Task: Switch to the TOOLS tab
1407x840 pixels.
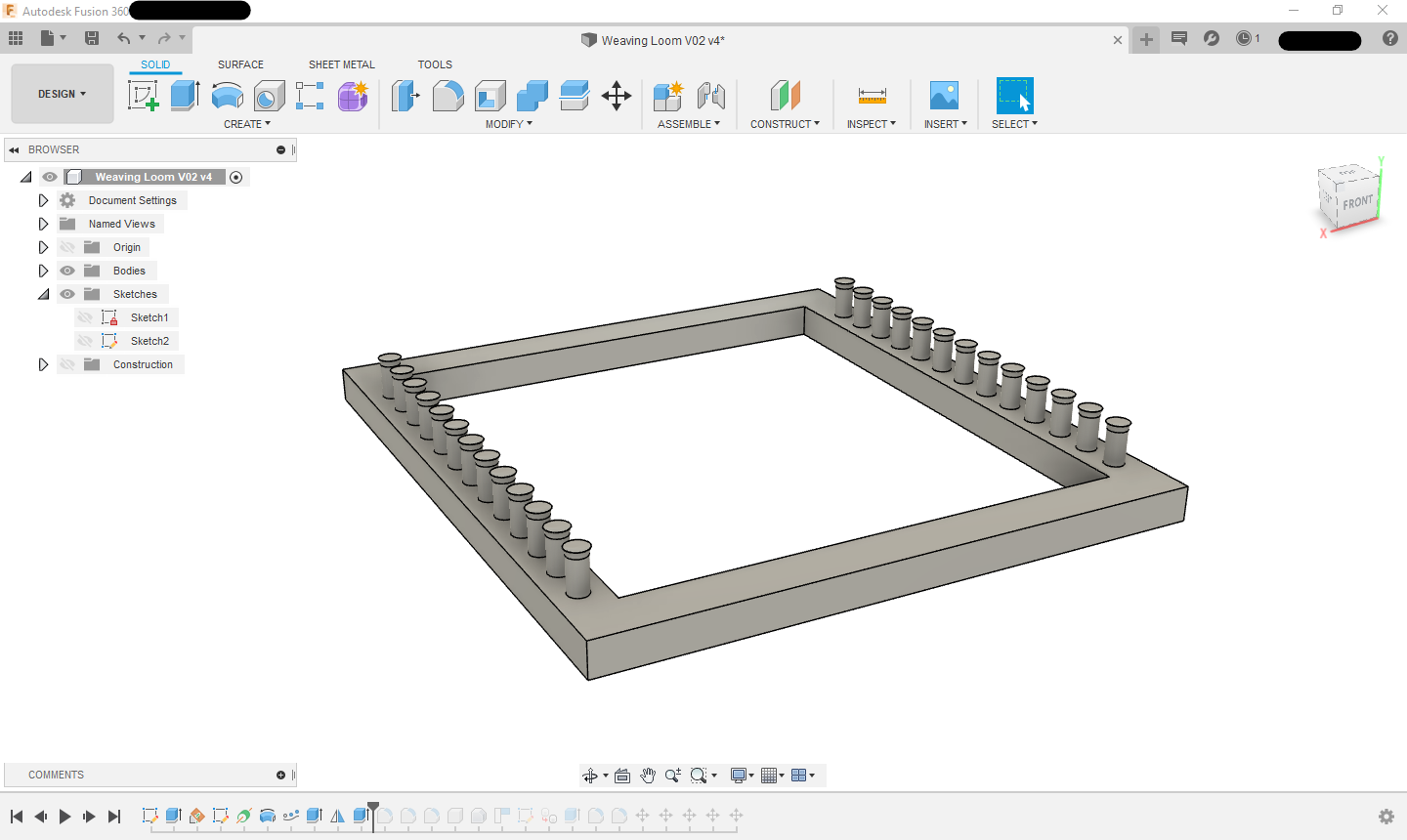Action: tap(435, 64)
